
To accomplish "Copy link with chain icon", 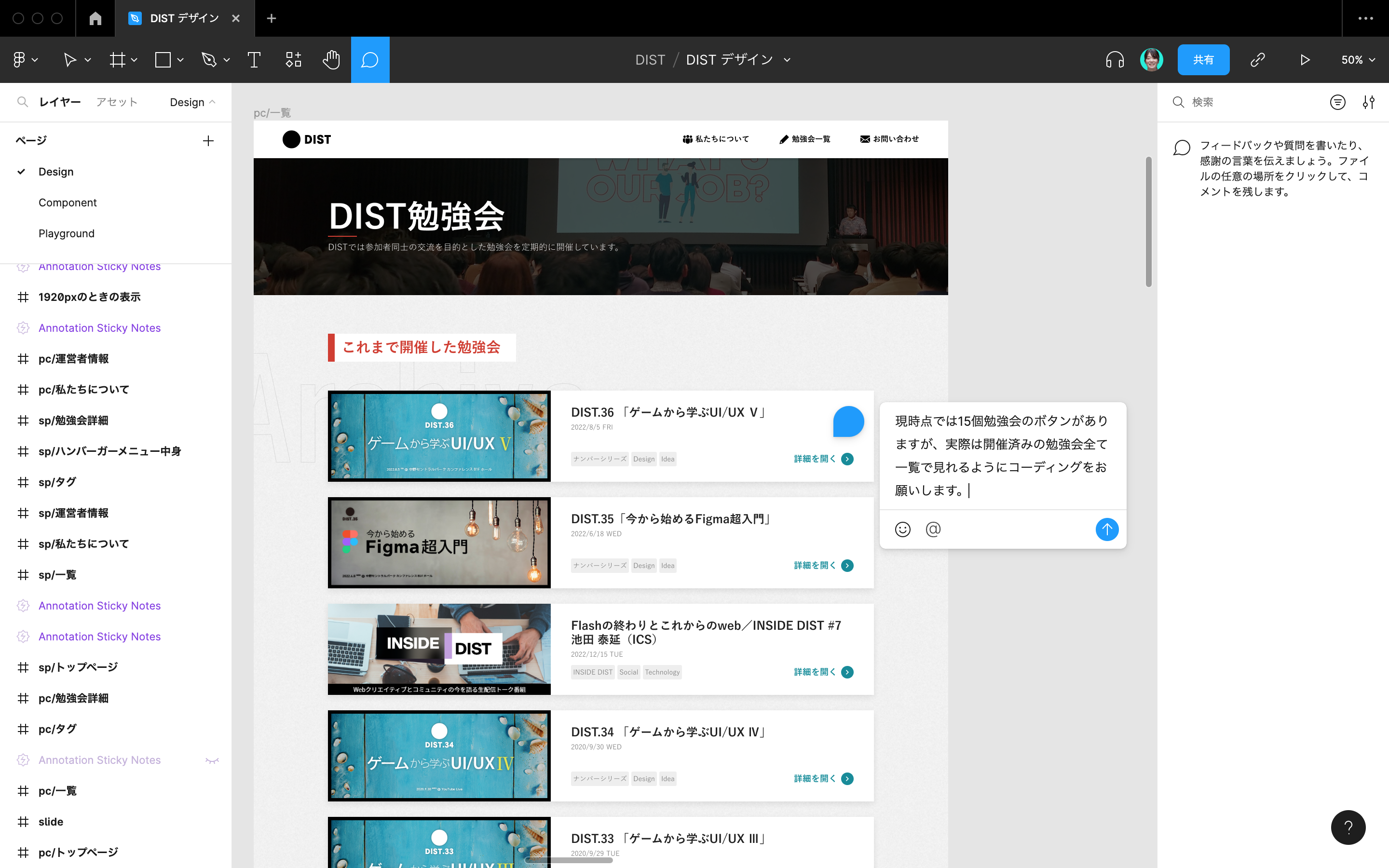I will [x=1257, y=59].
